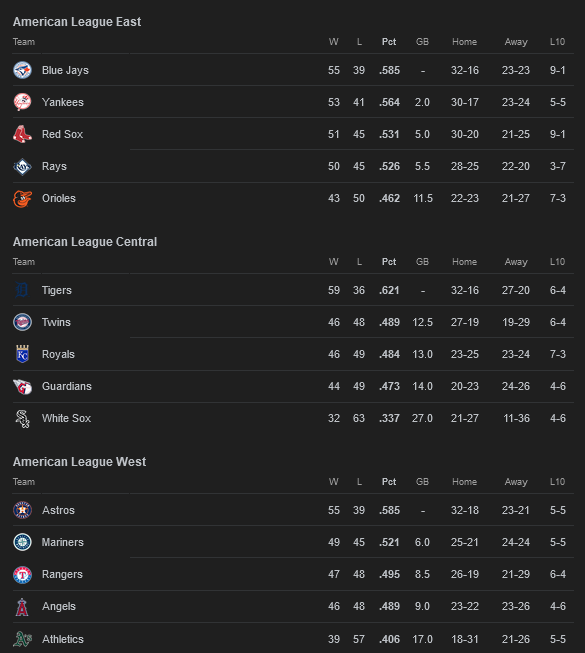This screenshot has width=585, height=653.
Task: Click GB header in American League Central
Action: click(422, 262)
